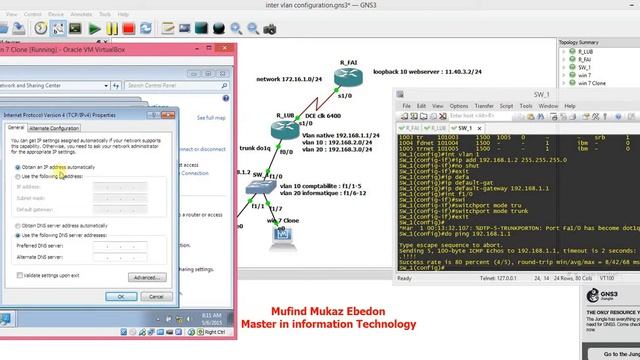Open SecureCRT Transfer menu
This screenshot has width=640, height=360.
click(x=484, y=106)
